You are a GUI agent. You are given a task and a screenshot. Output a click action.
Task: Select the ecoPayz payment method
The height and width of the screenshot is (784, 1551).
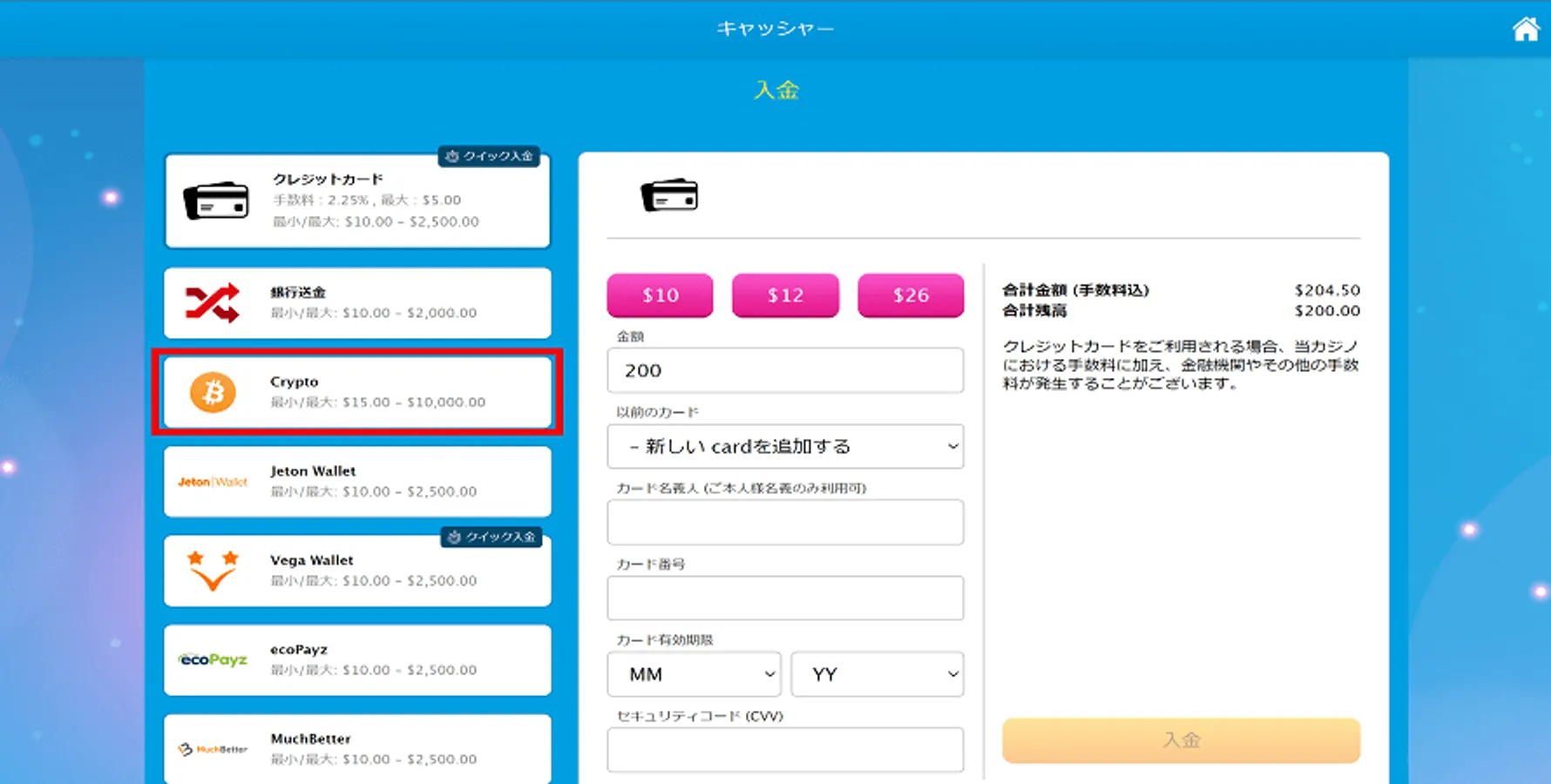coord(357,659)
